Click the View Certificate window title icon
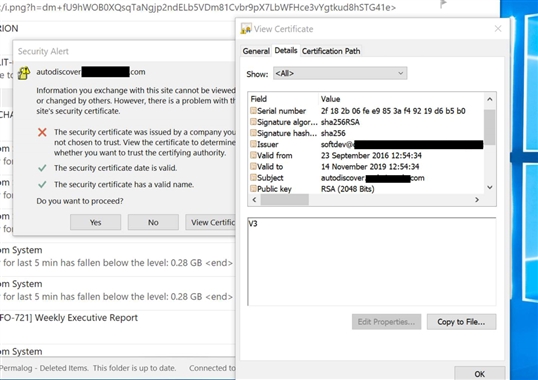This screenshot has height=380, width=538. click(x=246, y=29)
